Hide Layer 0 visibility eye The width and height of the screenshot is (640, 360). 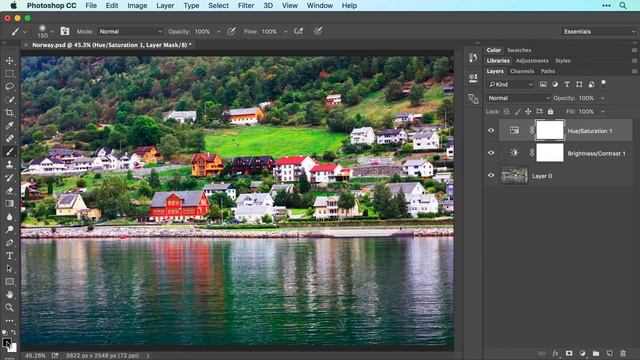point(491,176)
